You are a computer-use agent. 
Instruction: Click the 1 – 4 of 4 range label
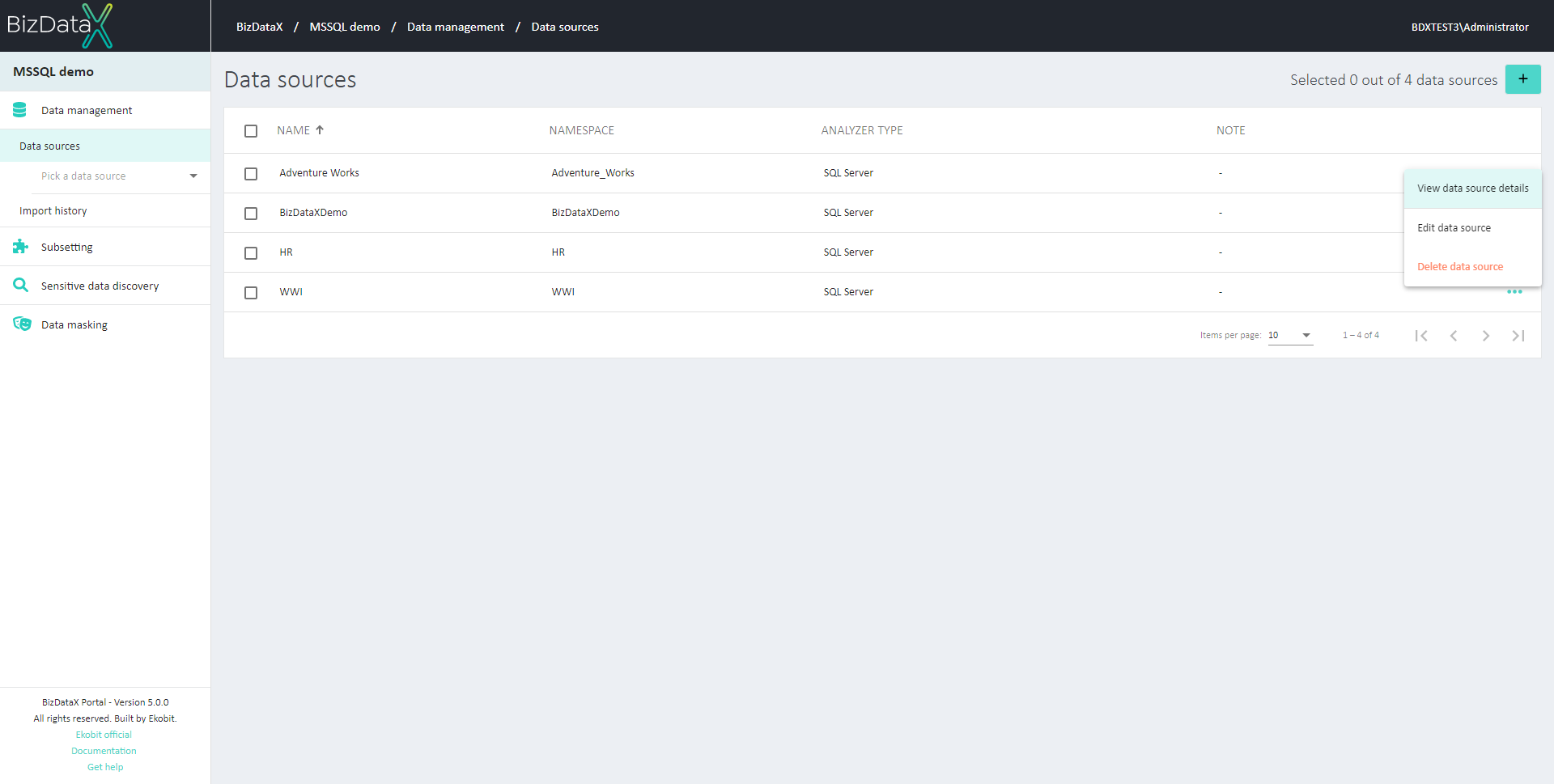[x=1361, y=335]
